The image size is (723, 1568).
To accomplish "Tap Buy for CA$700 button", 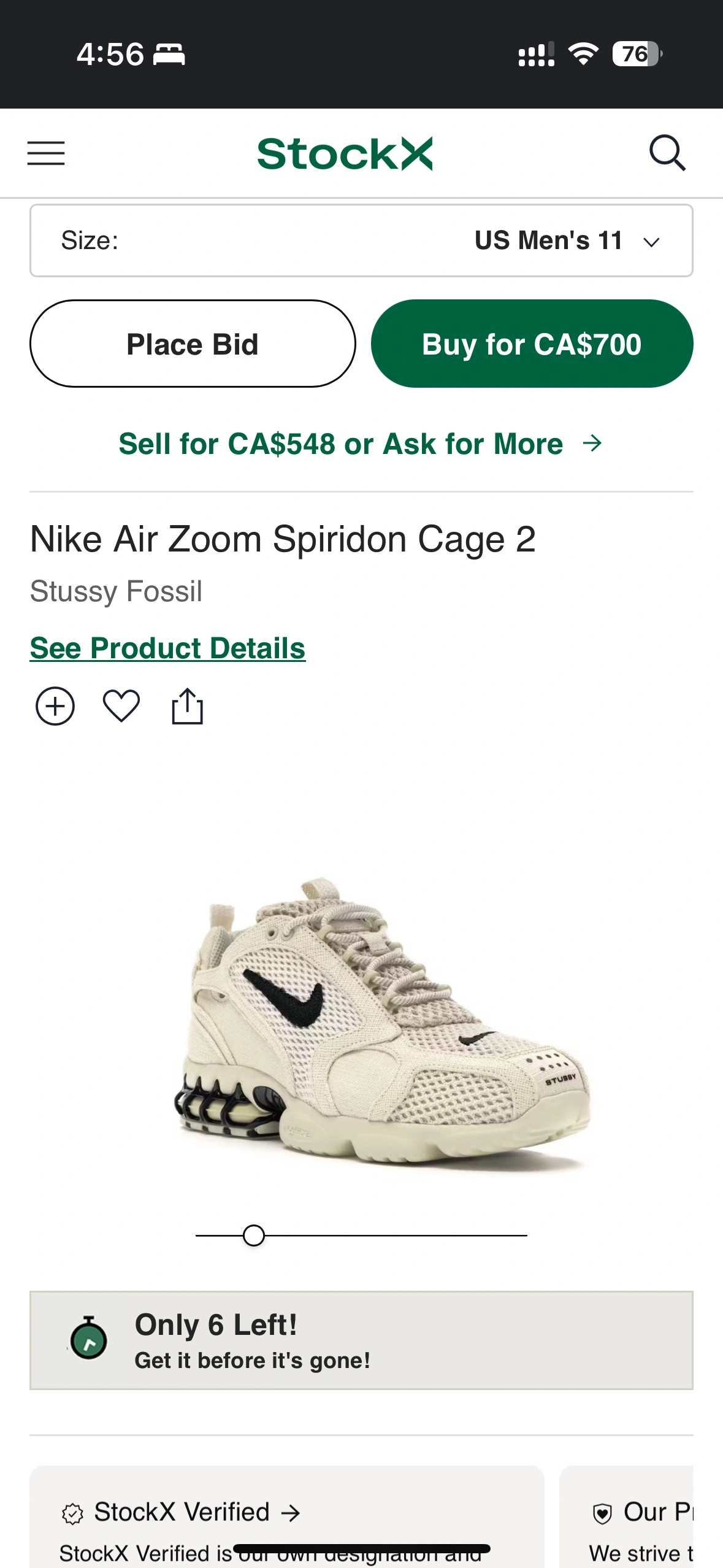I will click(x=532, y=344).
